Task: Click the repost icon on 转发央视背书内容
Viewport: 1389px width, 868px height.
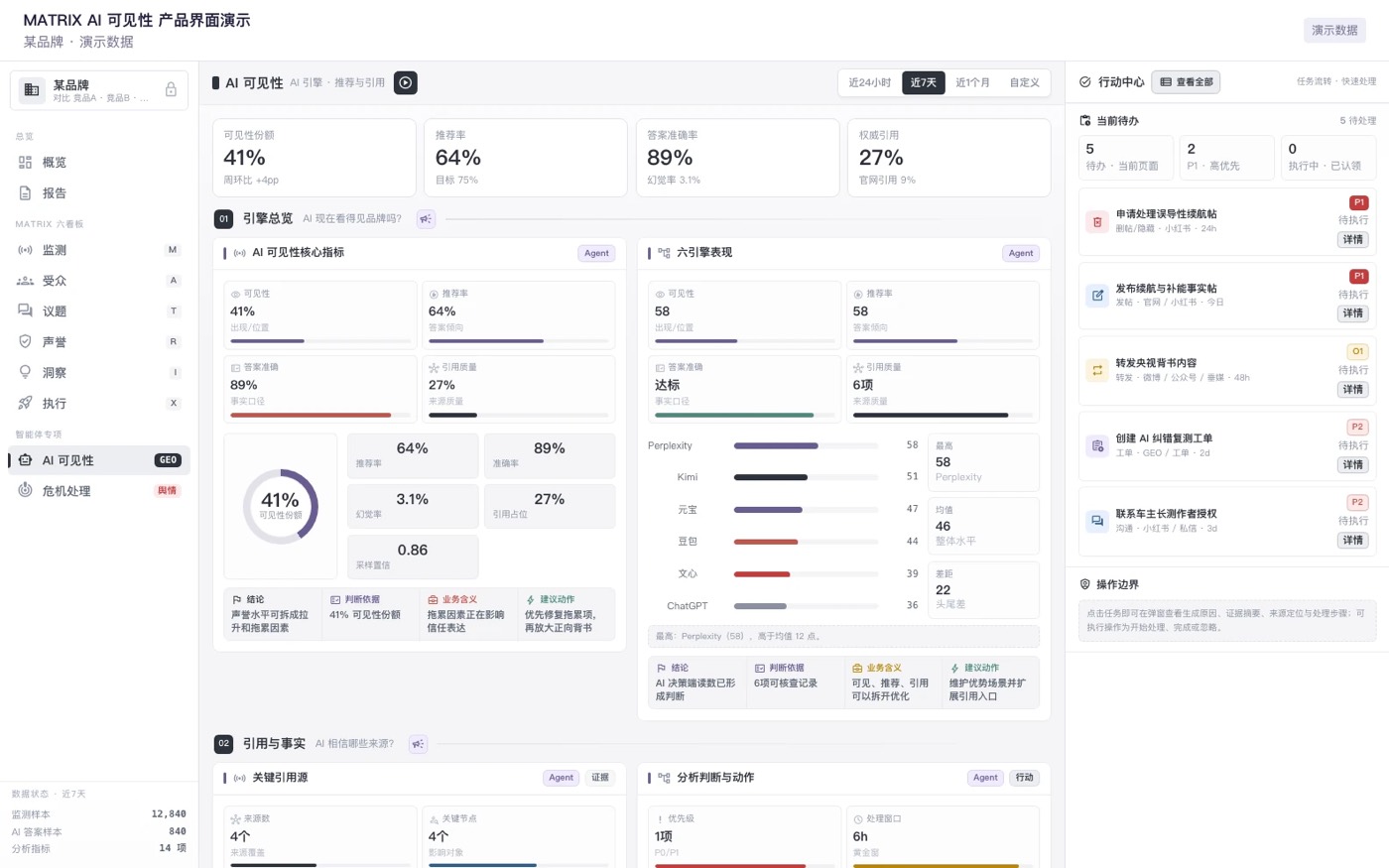Action: [1097, 370]
